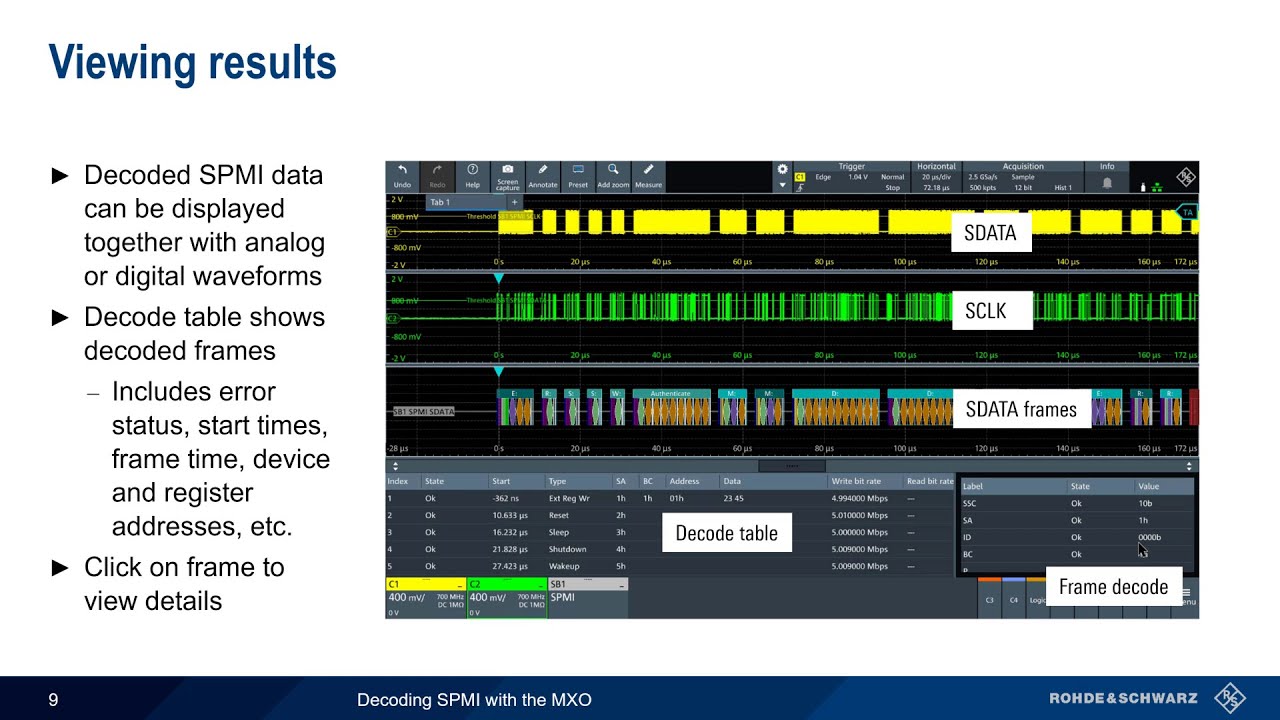The image size is (1280, 720).
Task: Open the Trigger settings panel
Action: (851, 177)
